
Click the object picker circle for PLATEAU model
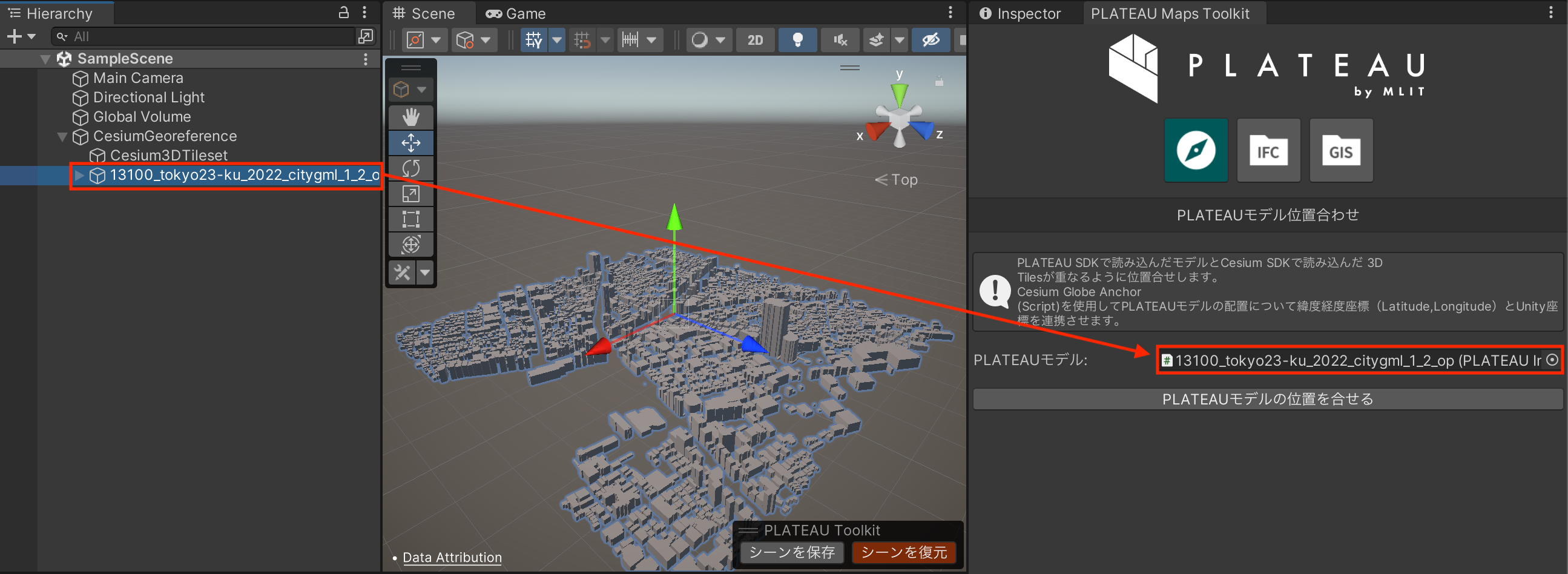pos(1552,360)
